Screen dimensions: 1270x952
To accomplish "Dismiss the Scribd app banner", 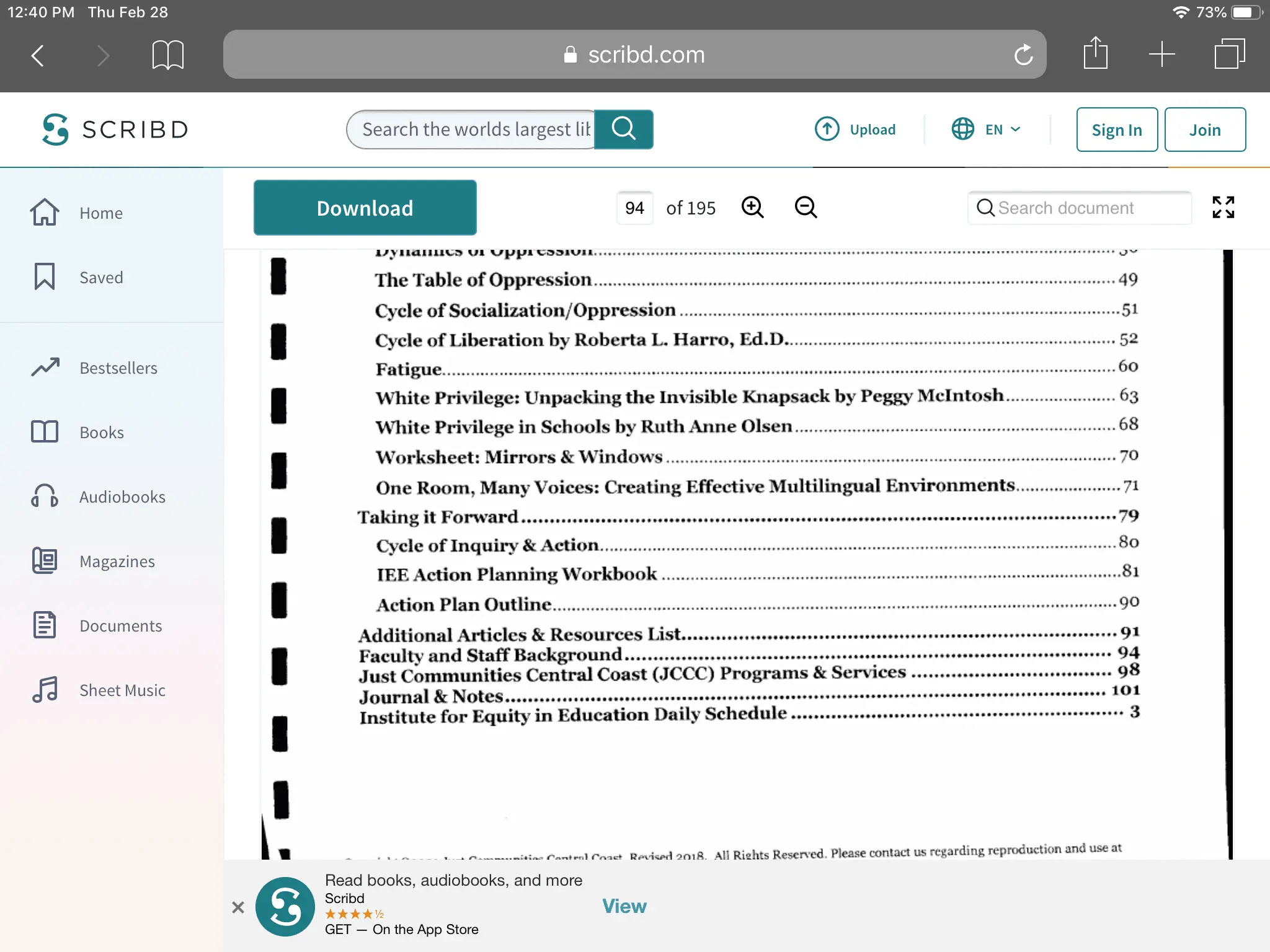I will 238,907.
